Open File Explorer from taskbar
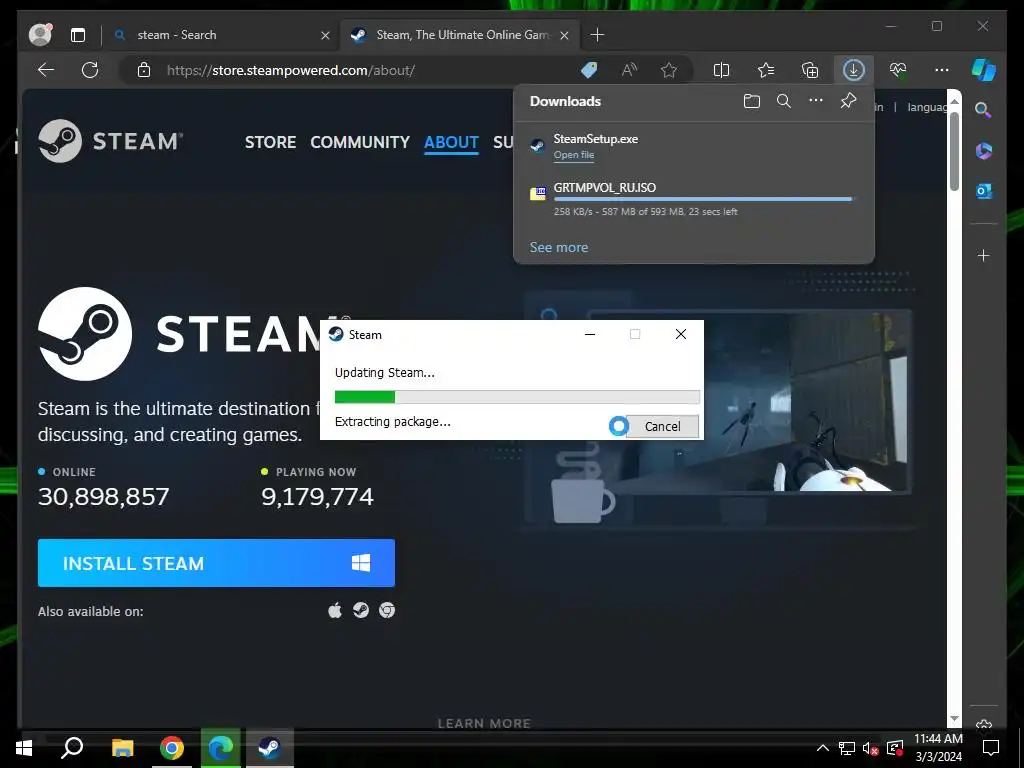 (122, 748)
